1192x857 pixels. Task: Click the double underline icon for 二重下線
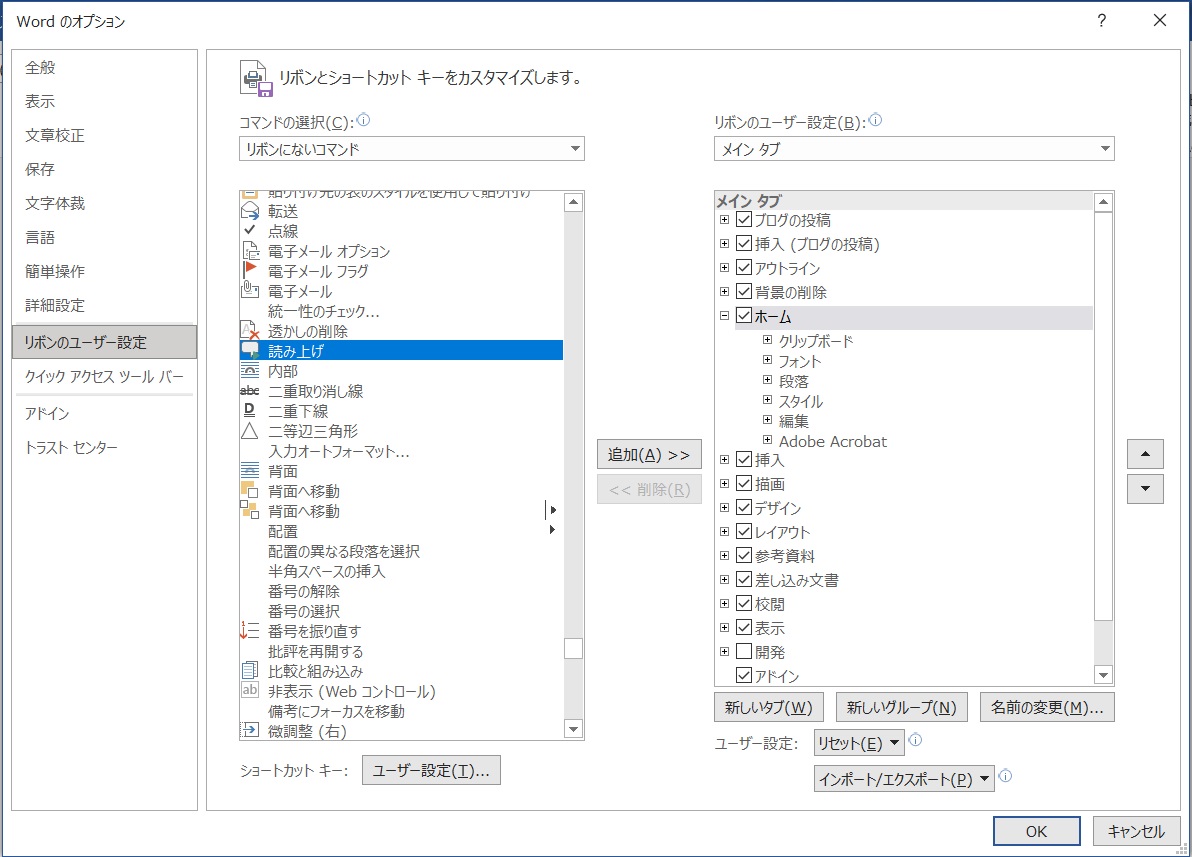click(250, 411)
